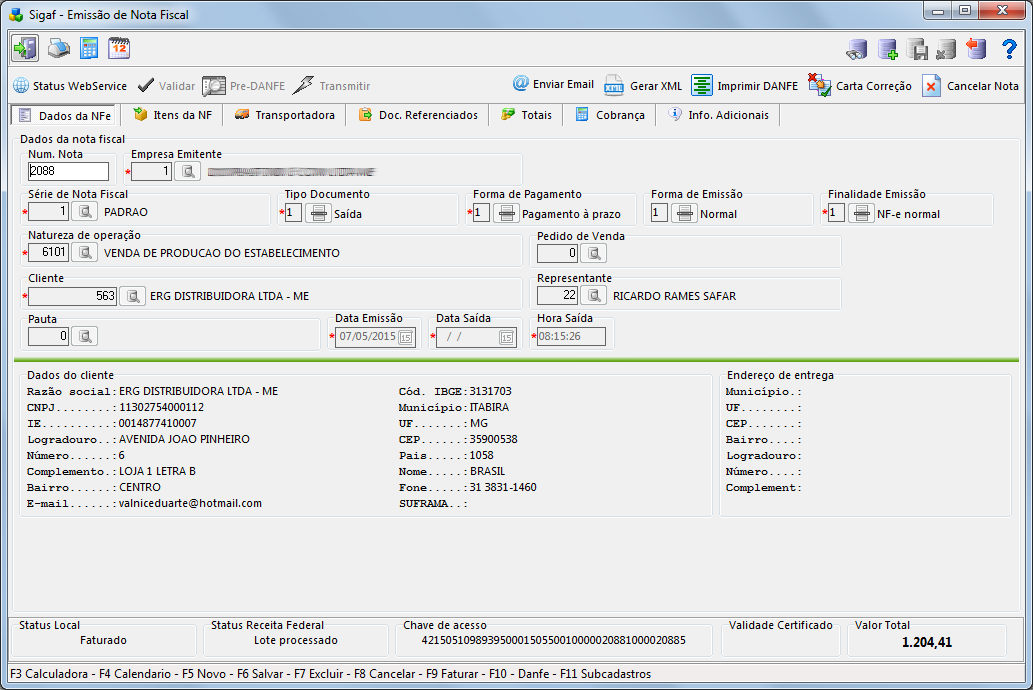Open Natureza de operação lookup button
The width and height of the screenshot is (1033, 690).
coord(86,253)
